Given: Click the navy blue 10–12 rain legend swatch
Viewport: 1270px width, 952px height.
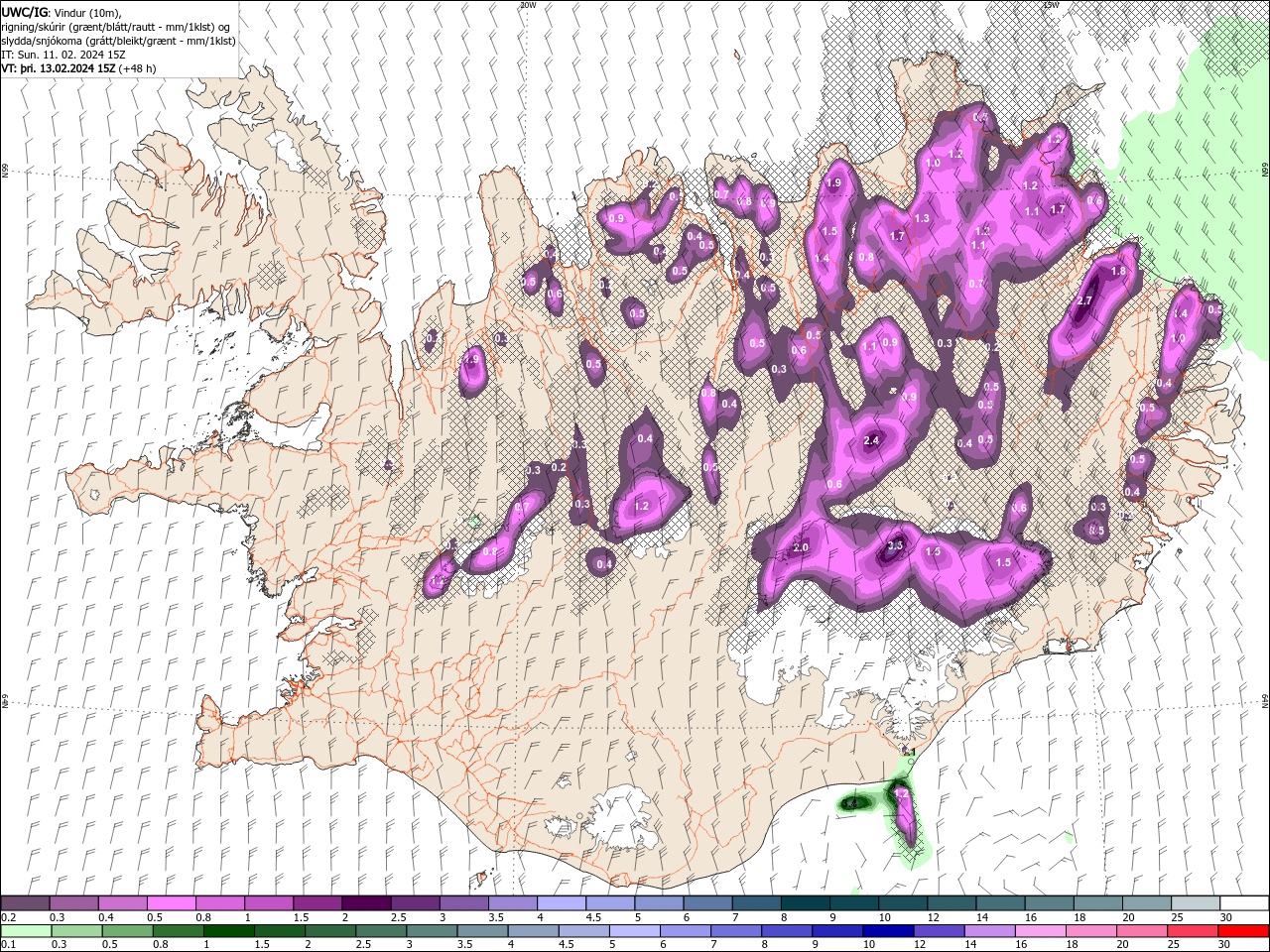Looking at the screenshot, I should pos(888,931).
